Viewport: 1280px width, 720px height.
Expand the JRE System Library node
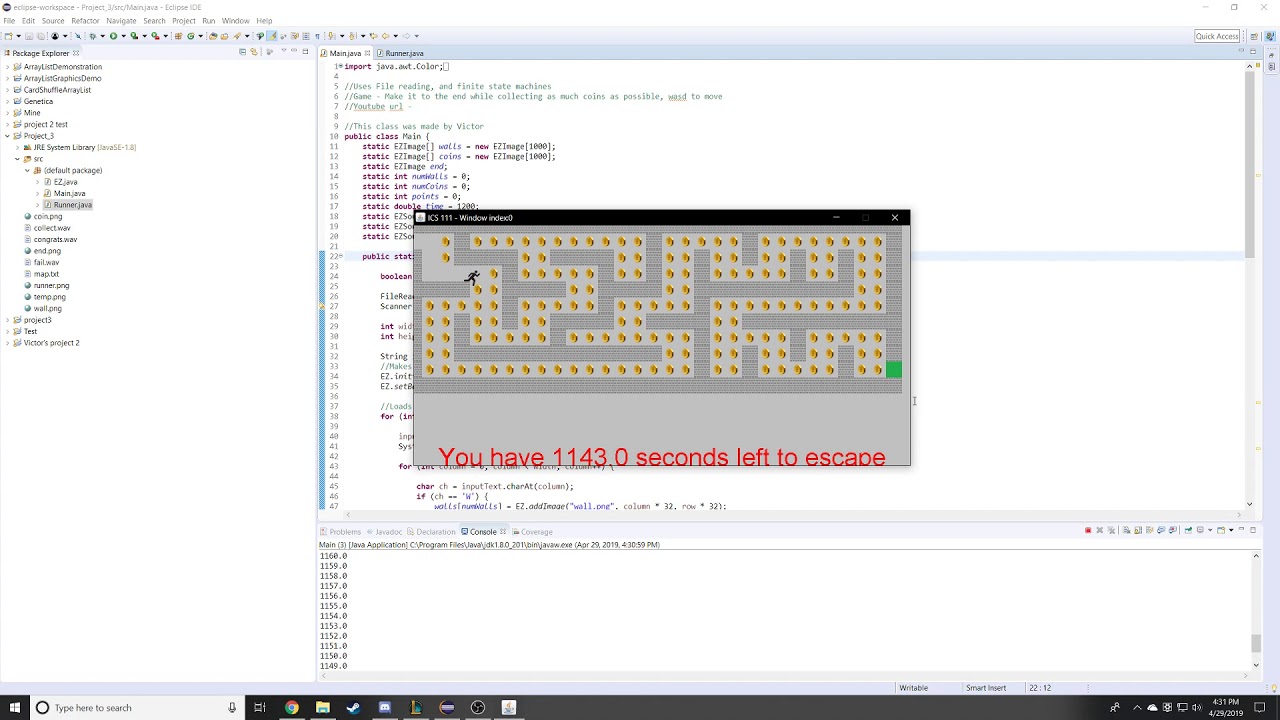(x=17, y=147)
